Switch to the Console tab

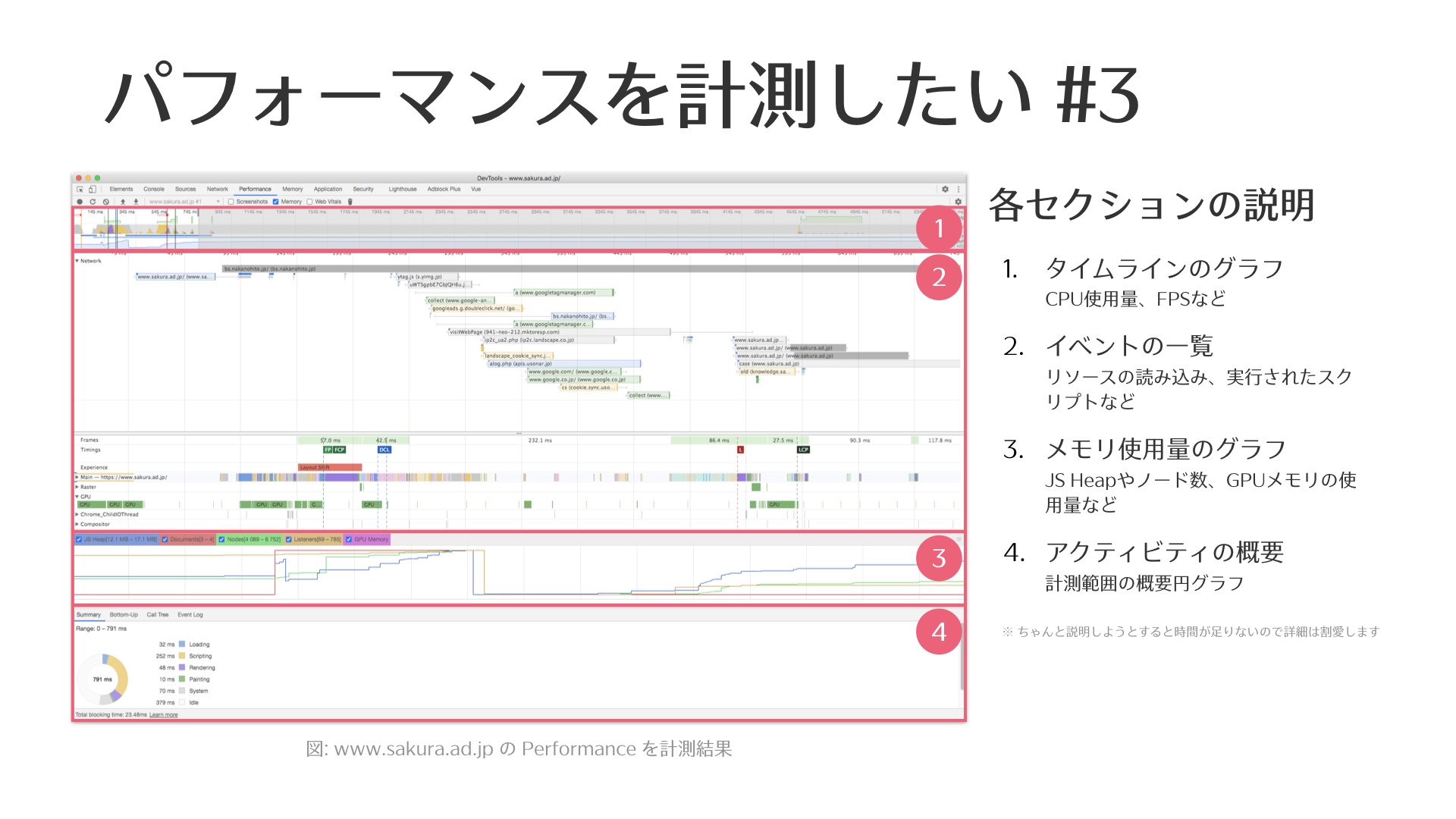pos(154,190)
